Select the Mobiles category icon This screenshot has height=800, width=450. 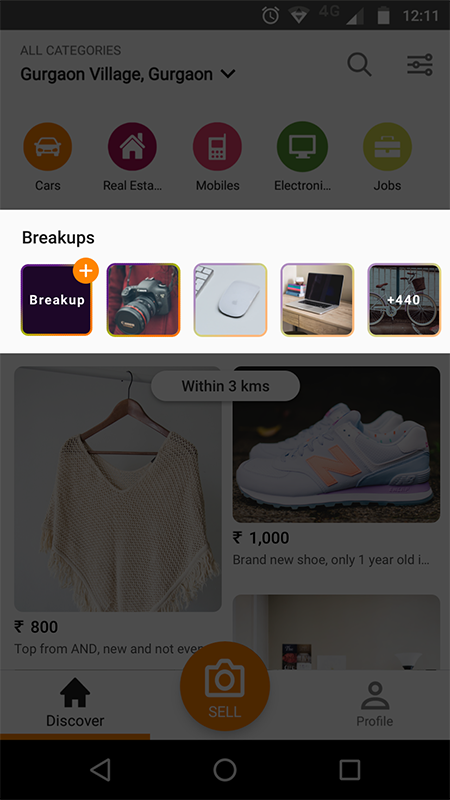[217, 147]
